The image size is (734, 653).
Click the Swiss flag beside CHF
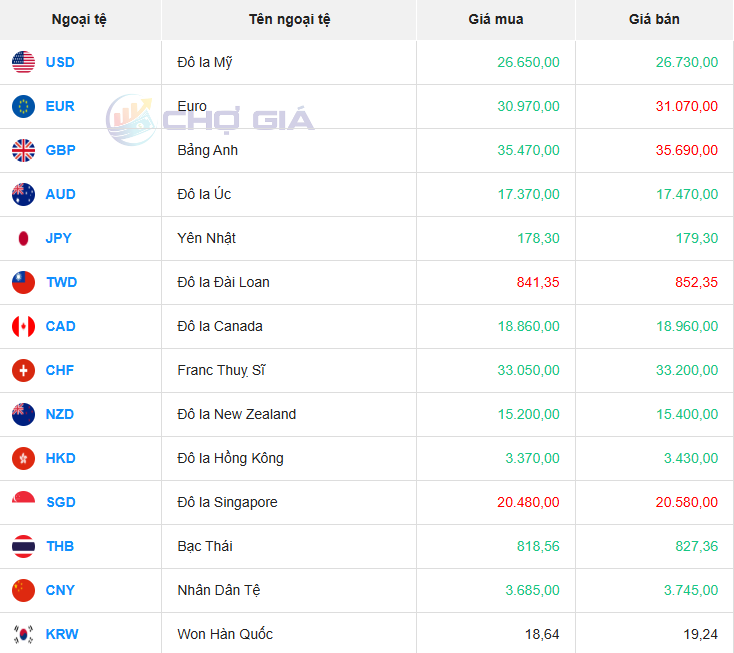click(23, 370)
